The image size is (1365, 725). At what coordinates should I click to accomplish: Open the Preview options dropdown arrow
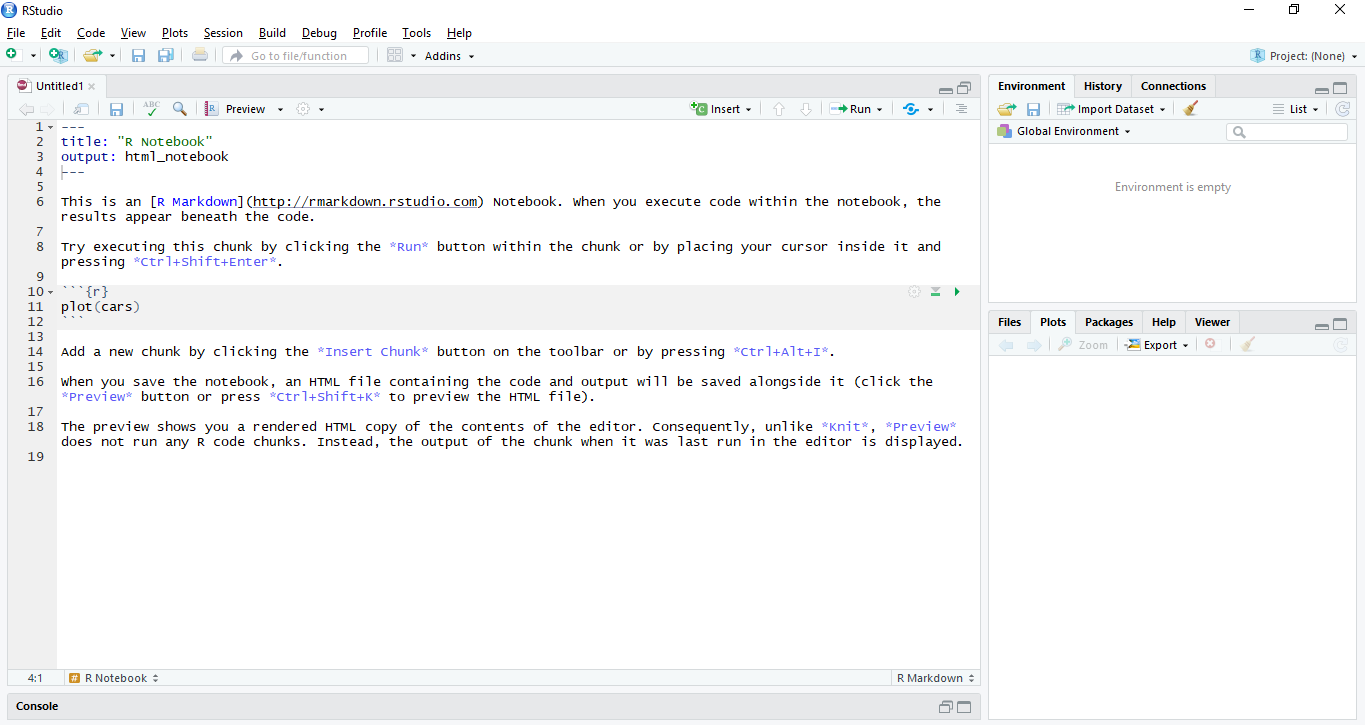click(x=280, y=110)
